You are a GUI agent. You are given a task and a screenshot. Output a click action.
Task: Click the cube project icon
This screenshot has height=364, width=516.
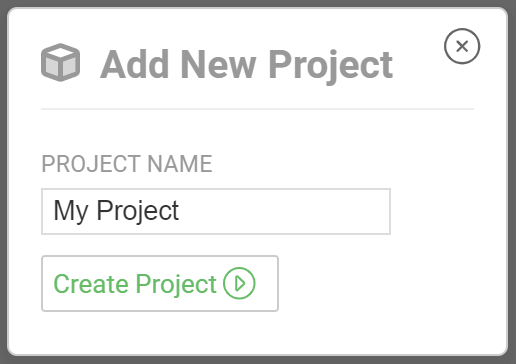click(60, 62)
